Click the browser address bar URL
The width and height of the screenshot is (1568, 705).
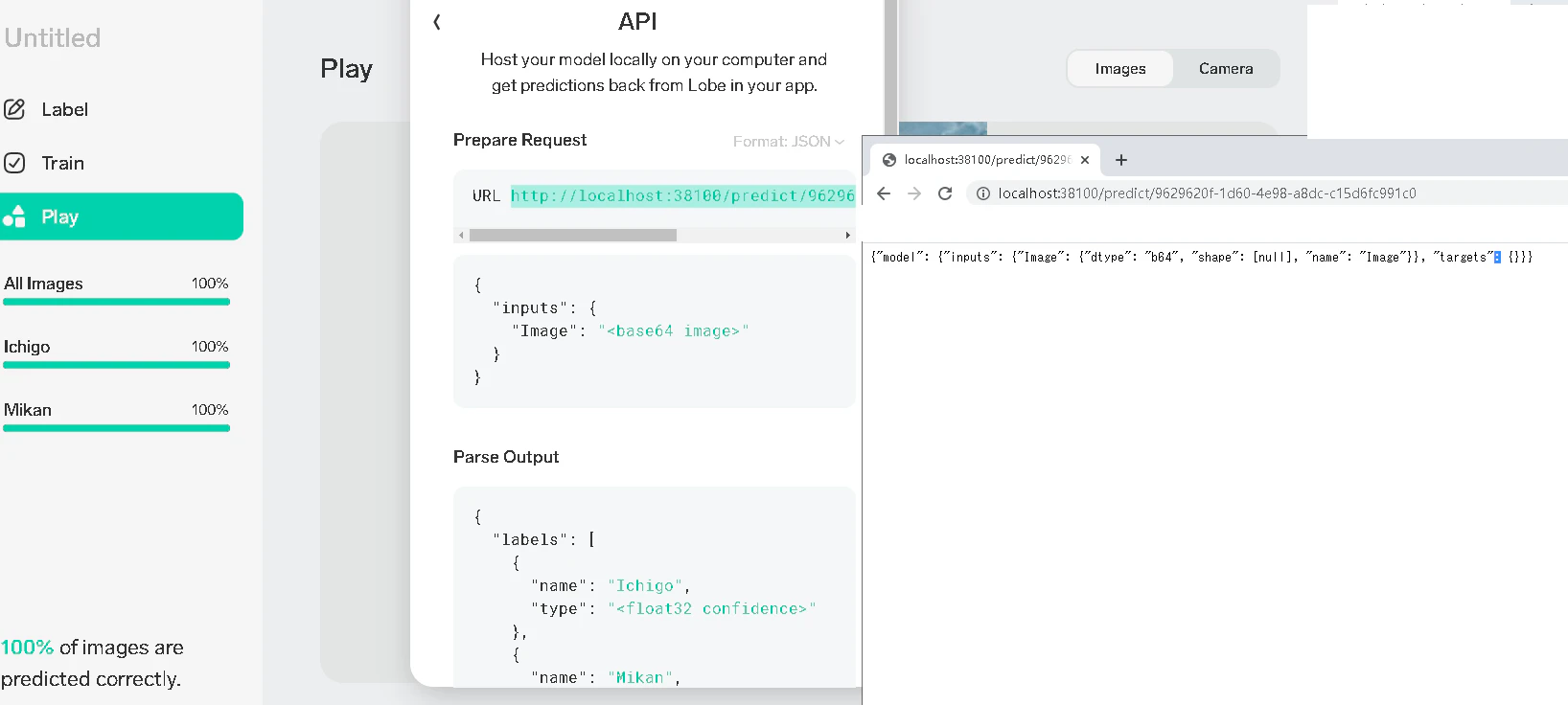point(1207,193)
